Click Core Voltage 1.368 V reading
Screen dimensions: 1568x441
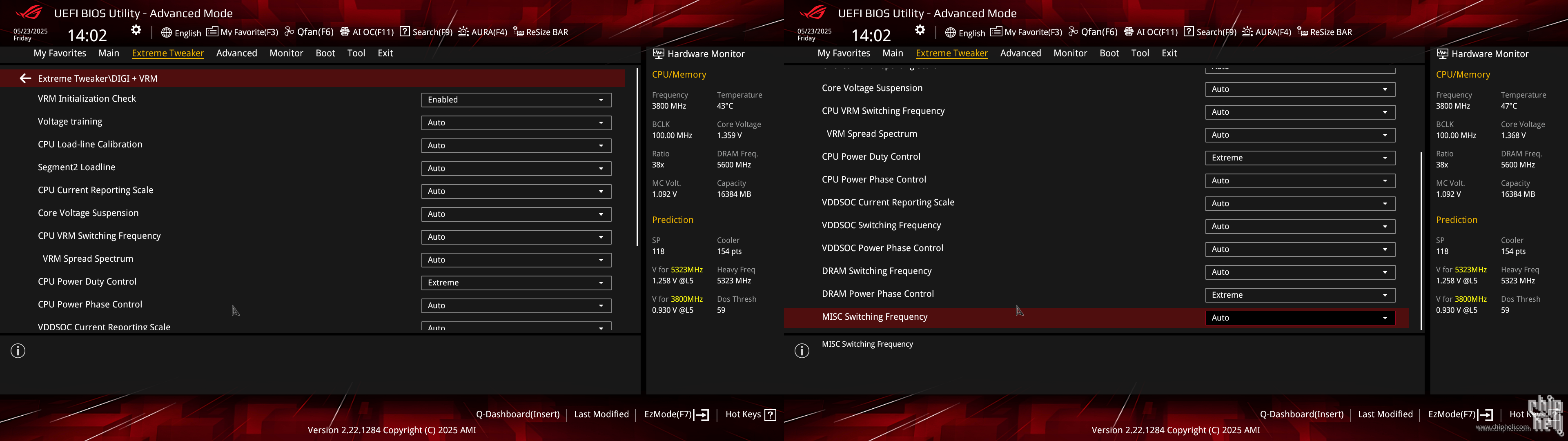point(1513,136)
